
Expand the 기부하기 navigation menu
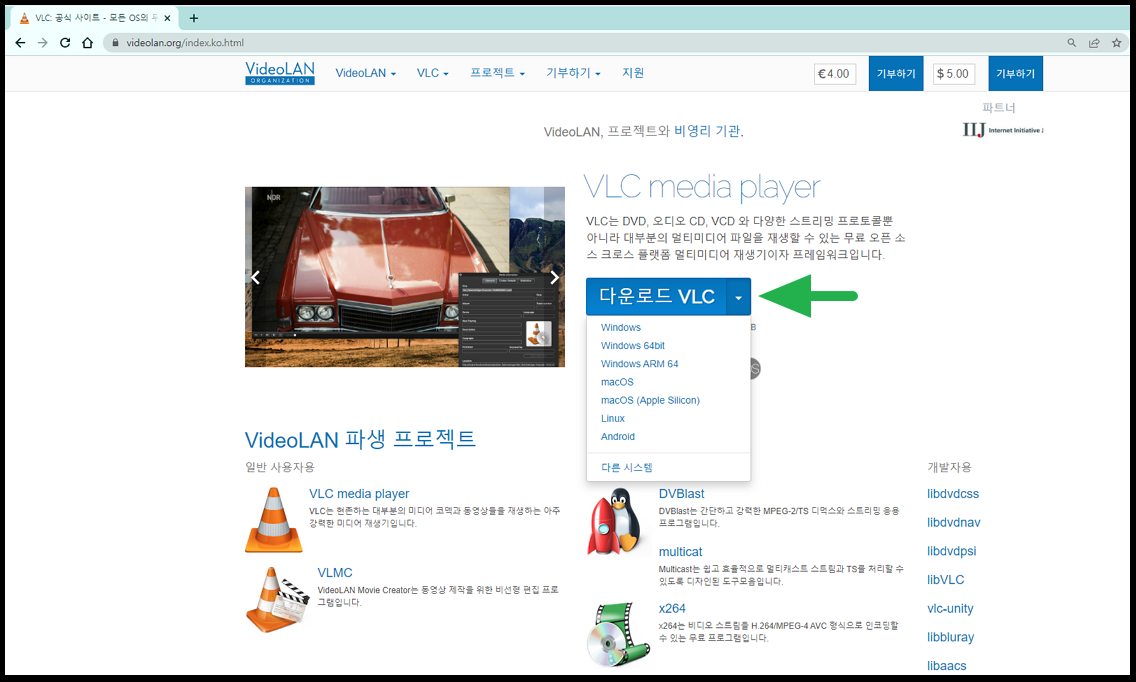point(573,73)
